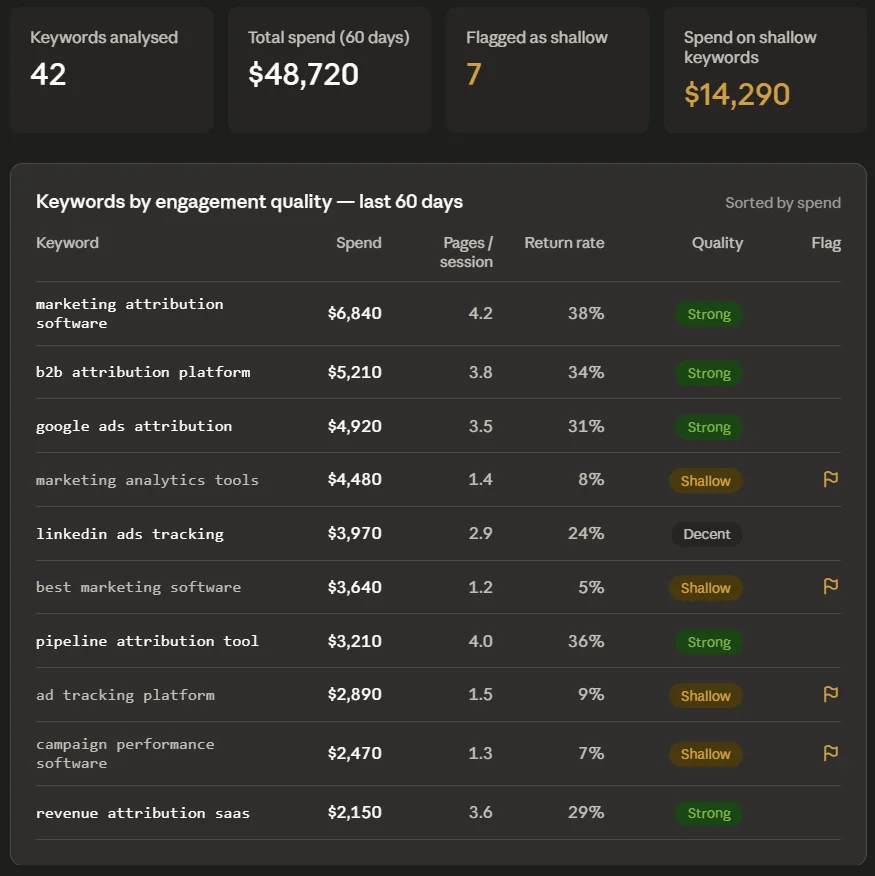This screenshot has width=875, height=876.
Task: Click Shallow badge for marketing analytics tools
Action: tap(706, 480)
